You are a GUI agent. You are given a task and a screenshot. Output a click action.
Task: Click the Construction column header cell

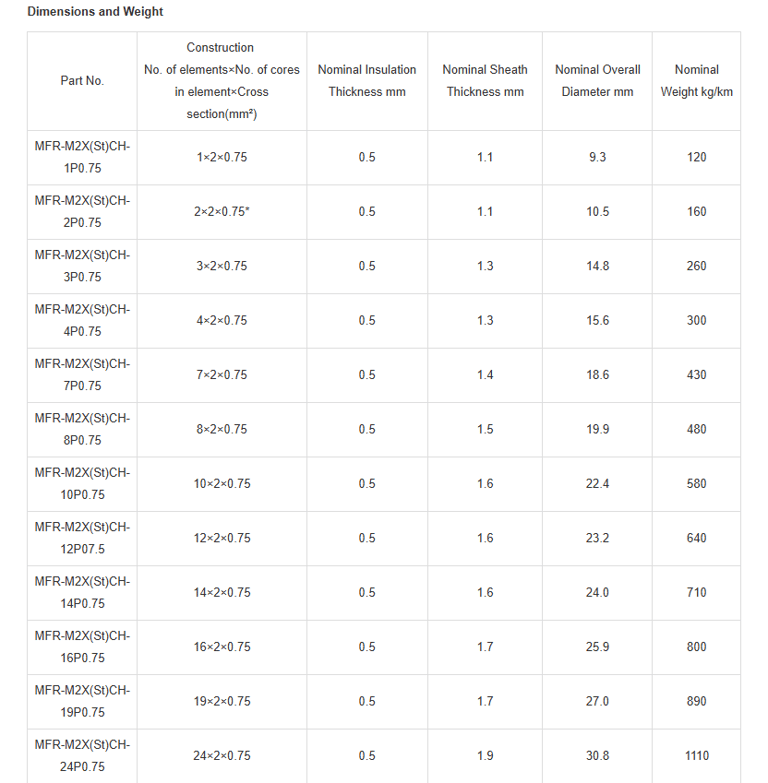(x=222, y=81)
